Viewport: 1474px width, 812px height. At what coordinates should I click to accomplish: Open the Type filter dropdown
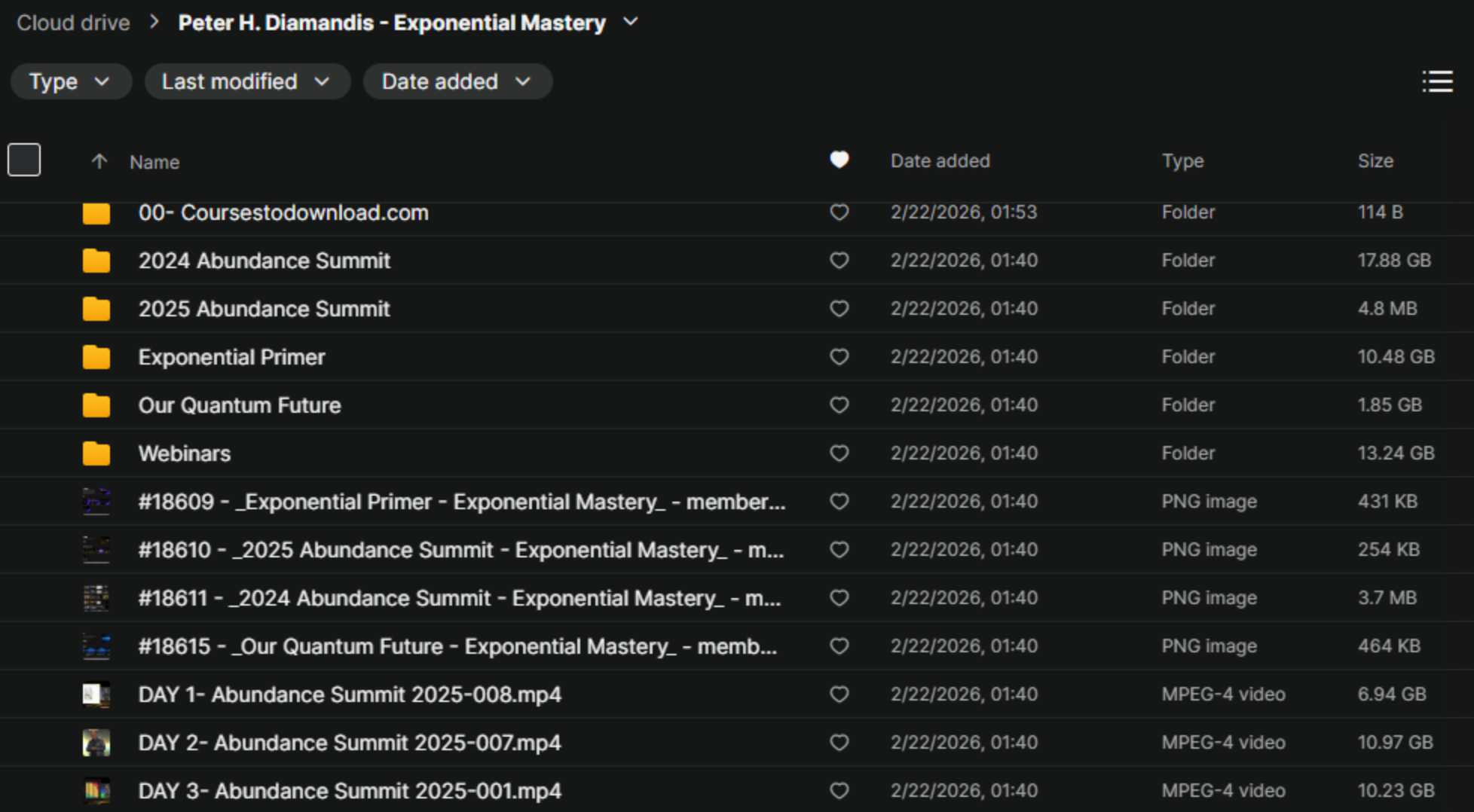click(x=70, y=81)
